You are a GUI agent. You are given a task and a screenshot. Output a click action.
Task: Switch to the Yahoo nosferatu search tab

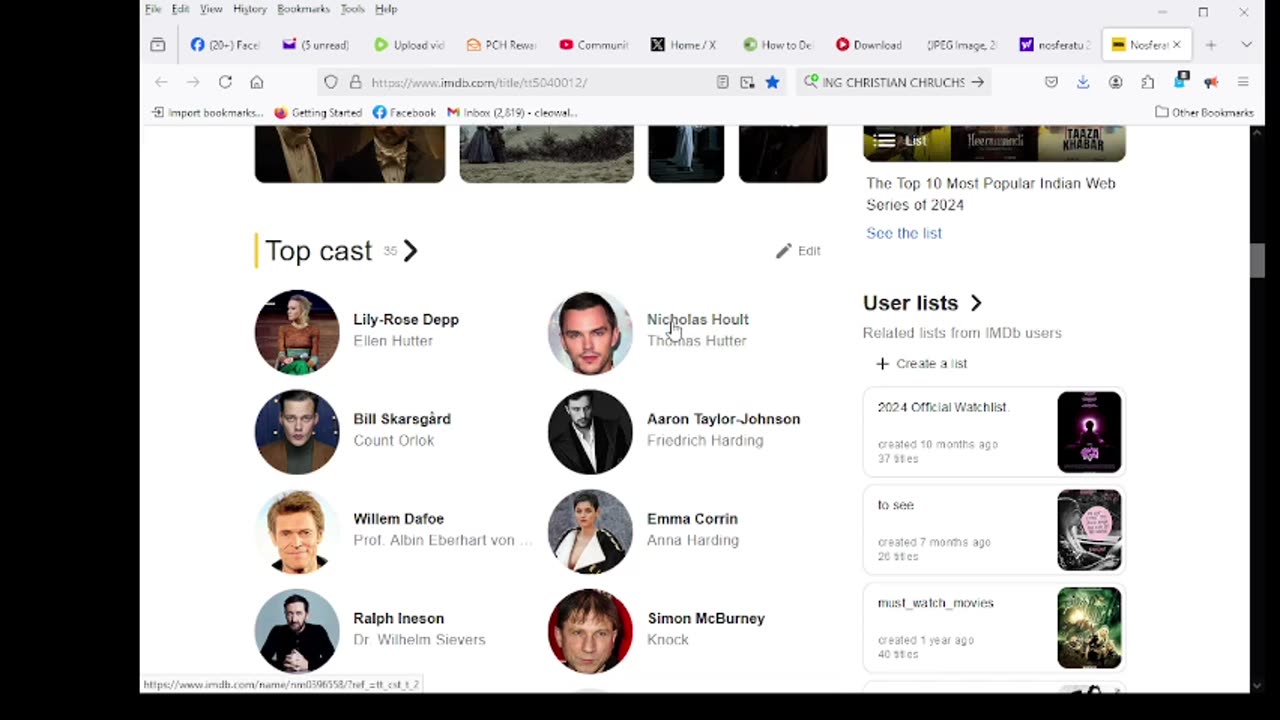point(1053,45)
